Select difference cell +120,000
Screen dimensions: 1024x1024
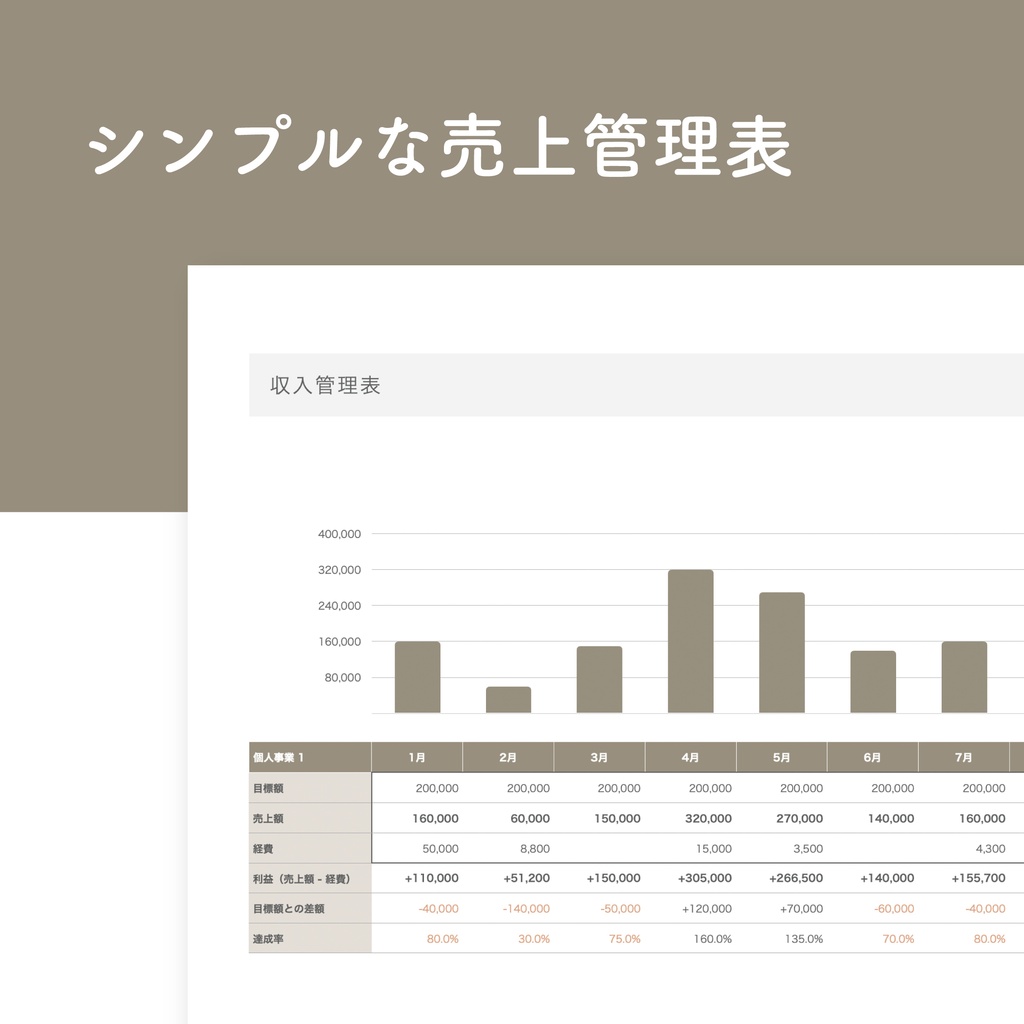tap(690, 908)
